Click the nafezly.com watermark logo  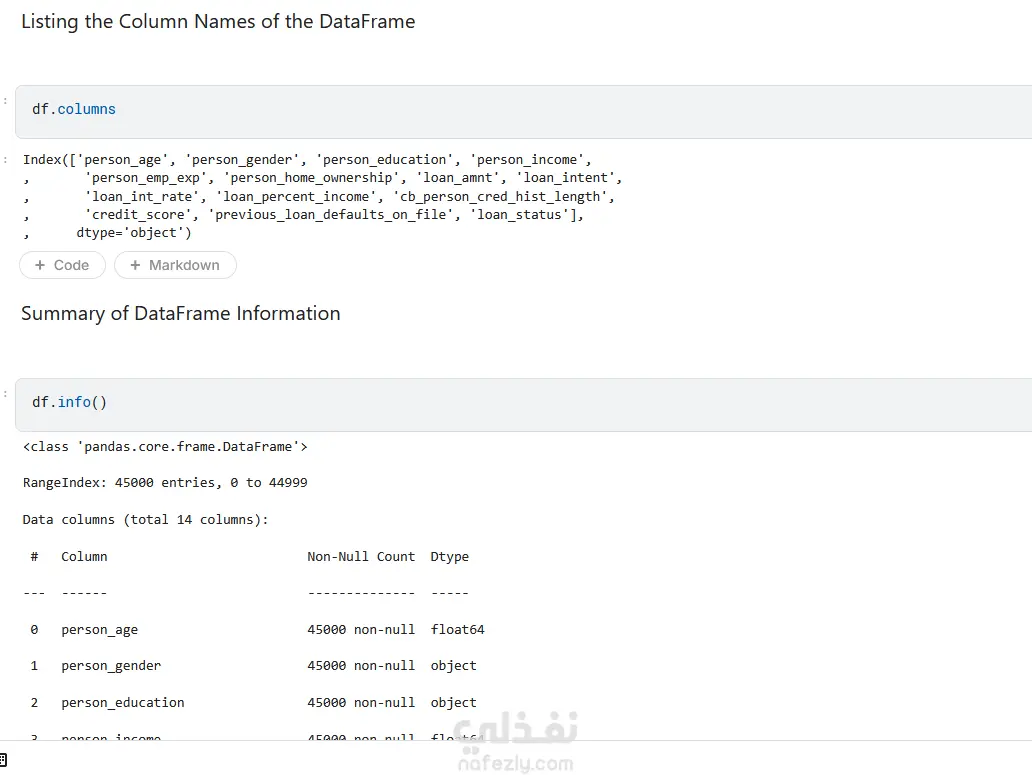[x=515, y=745]
